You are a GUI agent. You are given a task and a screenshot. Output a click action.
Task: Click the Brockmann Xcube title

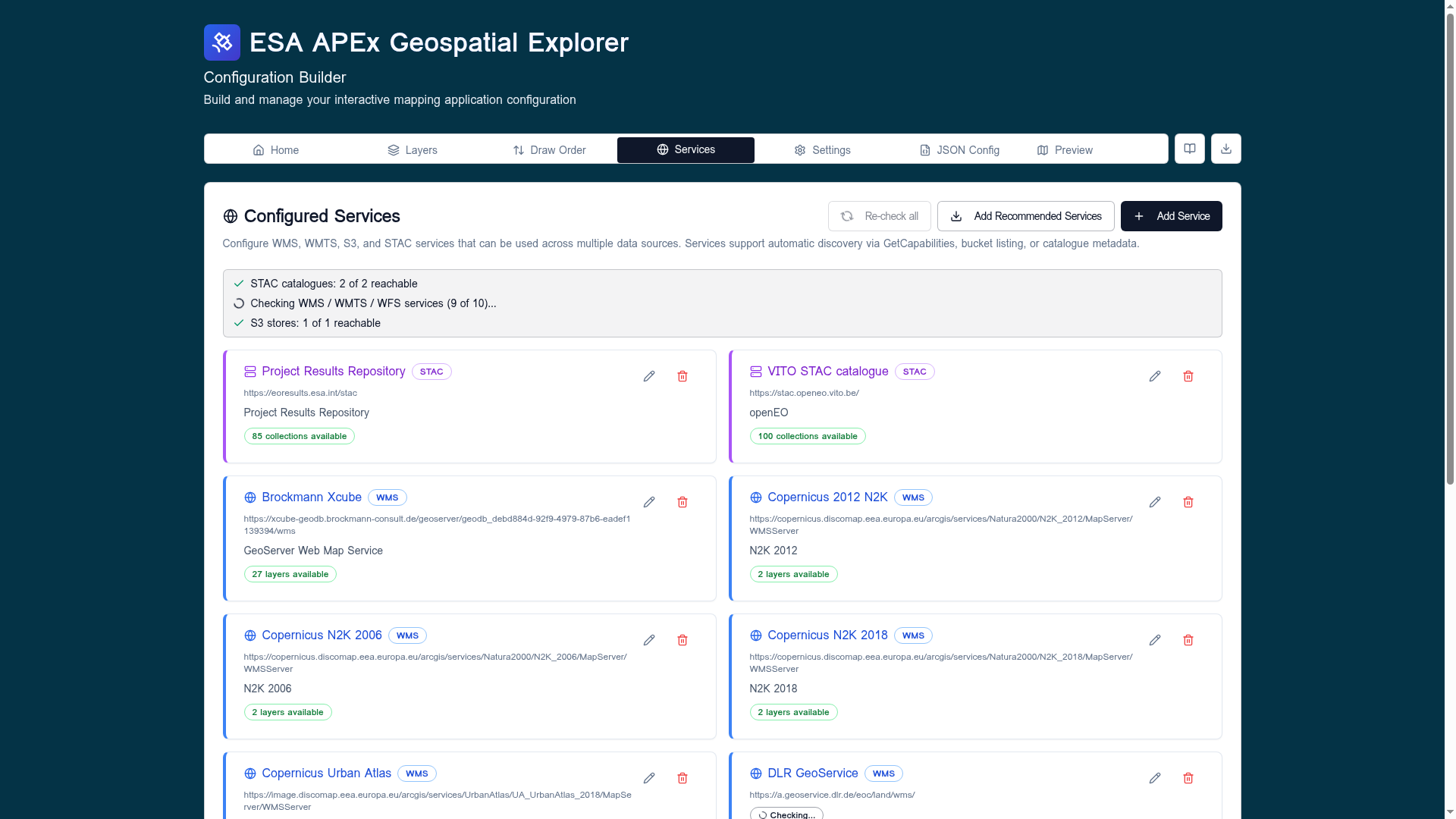(312, 497)
